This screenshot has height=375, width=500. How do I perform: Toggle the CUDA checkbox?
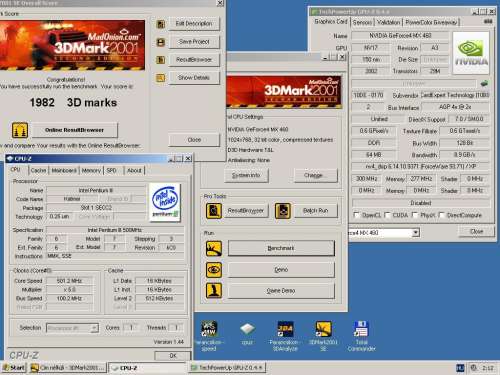tap(387, 215)
